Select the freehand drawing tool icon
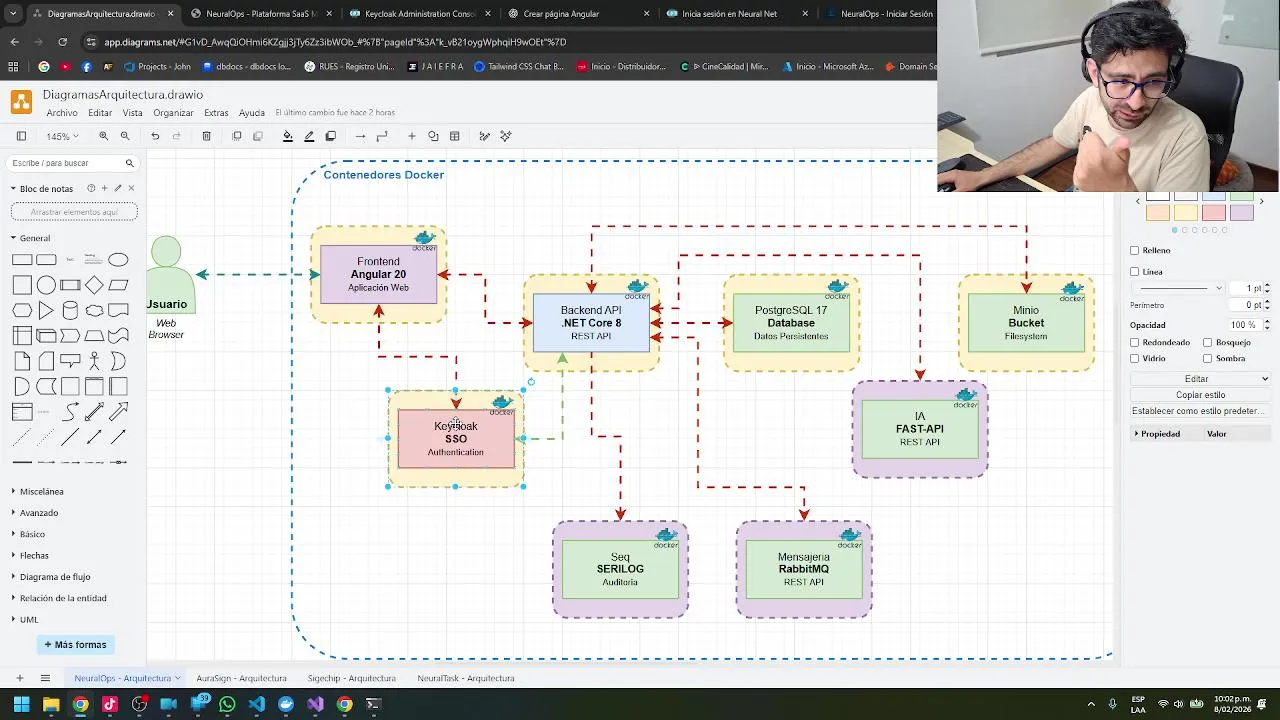 pyautogui.click(x=484, y=136)
